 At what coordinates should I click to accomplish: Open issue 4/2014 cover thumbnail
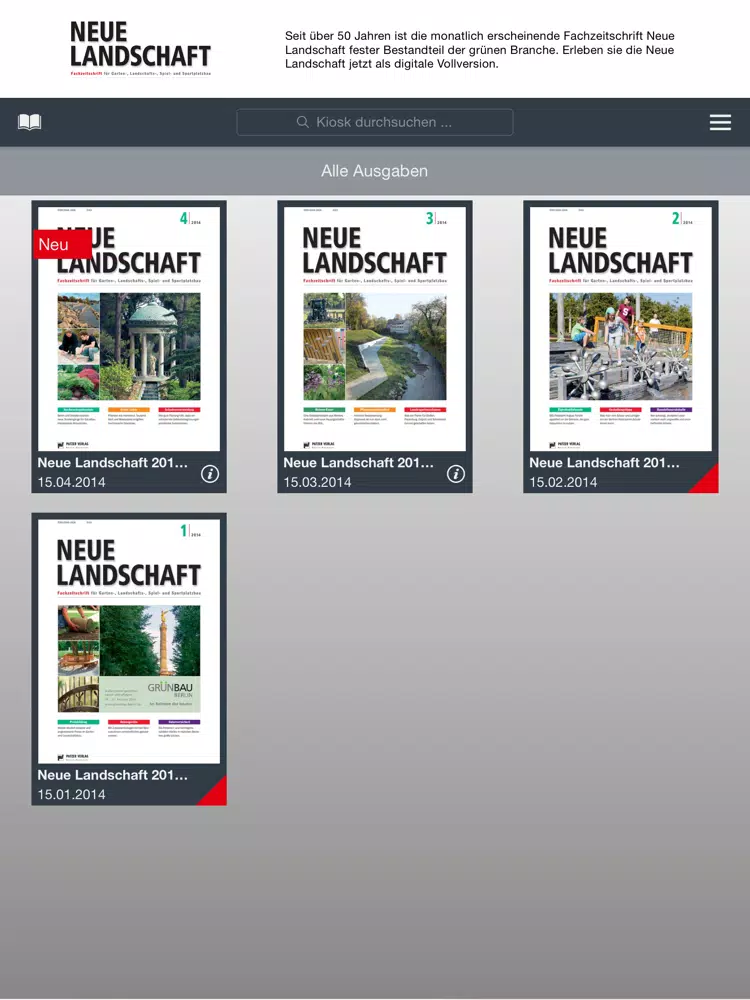coord(129,328)
